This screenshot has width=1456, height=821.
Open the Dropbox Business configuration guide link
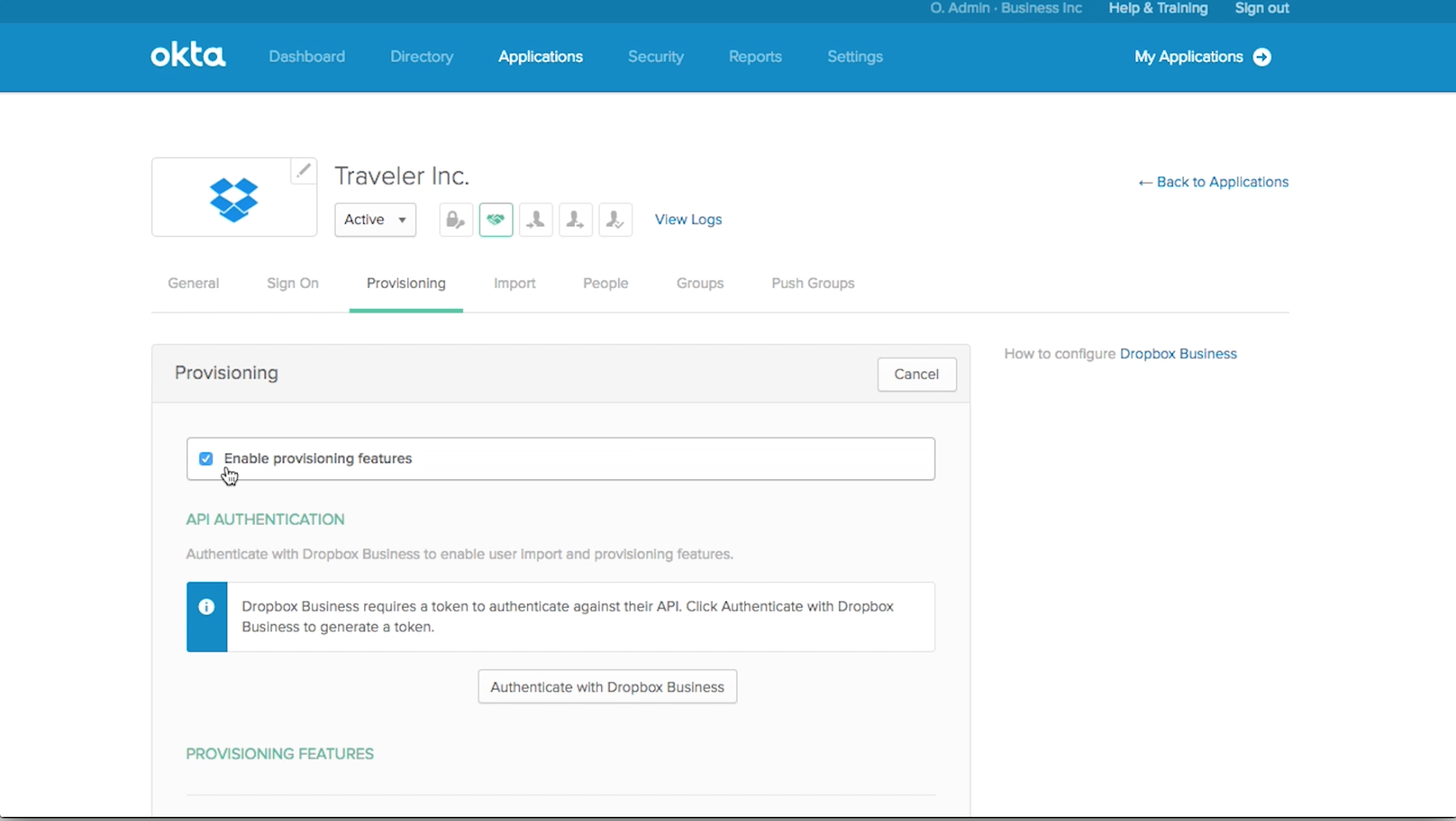point(1177,353)
